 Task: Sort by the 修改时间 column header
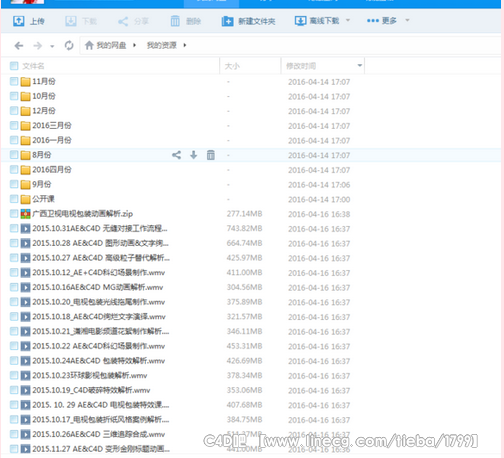click(301, 66)
